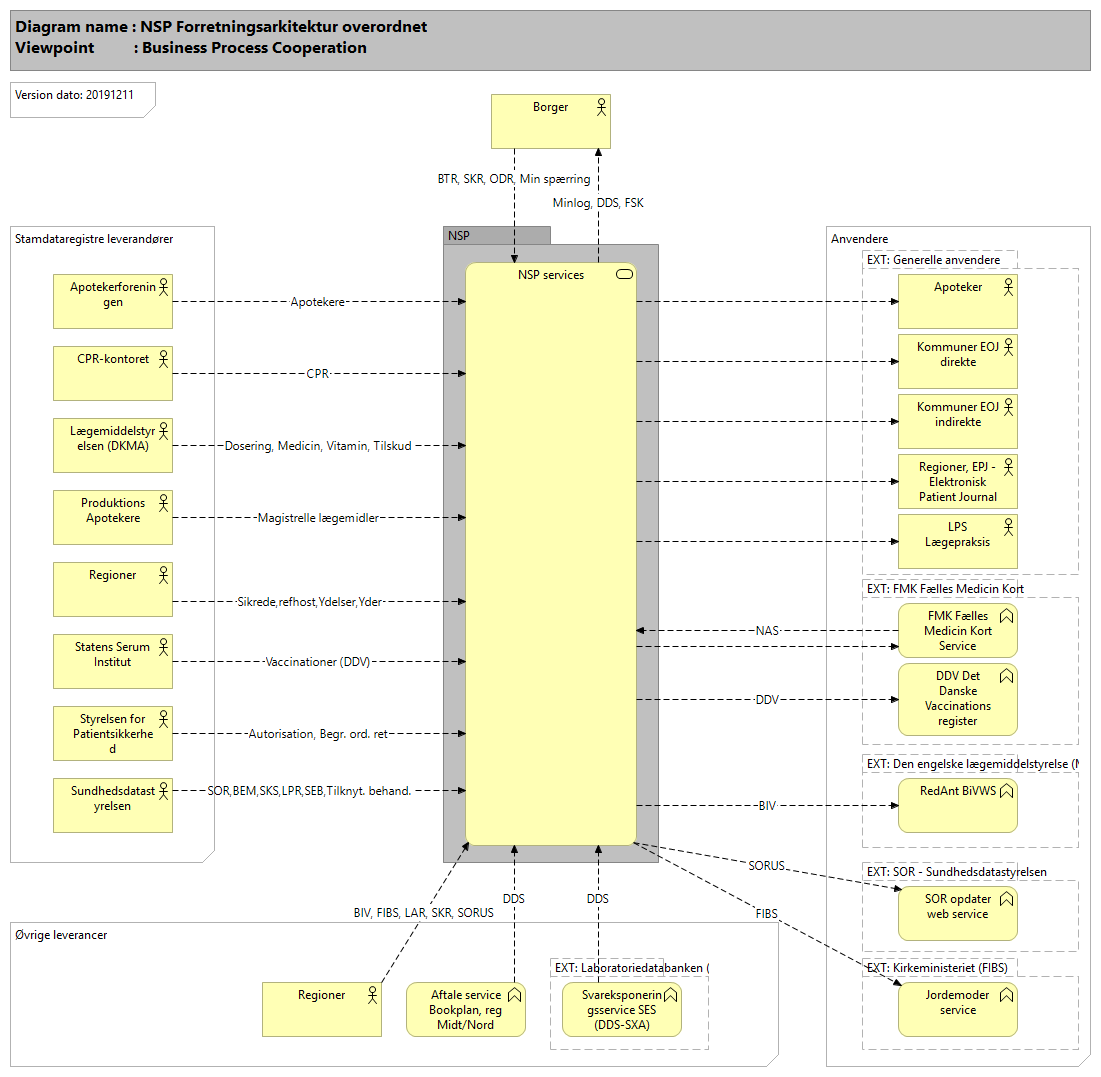Click the actor icon in Borger box
This screenshot has height=1077, width=1101.
click(x=601, y=106)
